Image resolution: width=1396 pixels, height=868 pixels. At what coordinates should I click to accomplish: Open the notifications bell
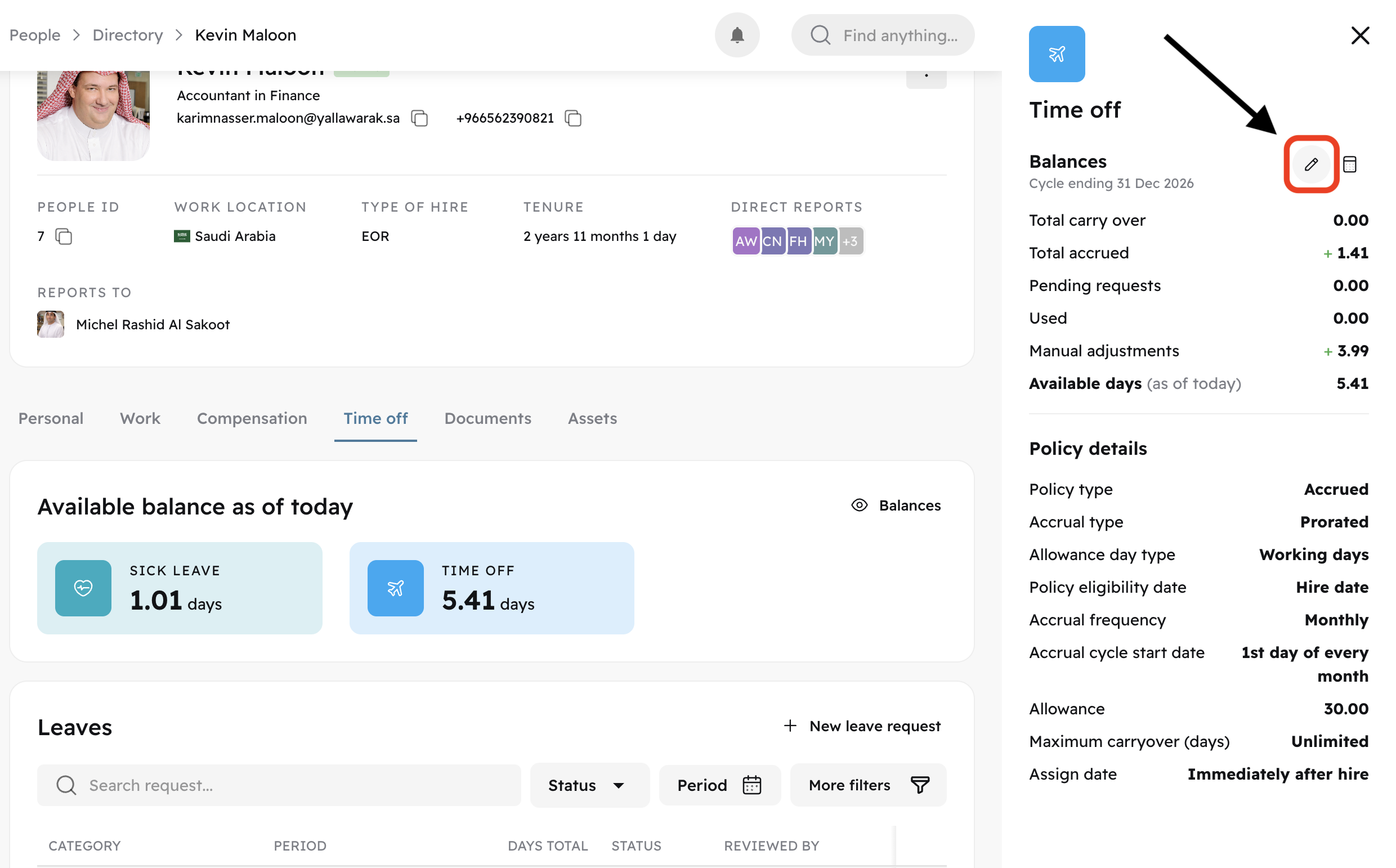[x=737, y=35]
